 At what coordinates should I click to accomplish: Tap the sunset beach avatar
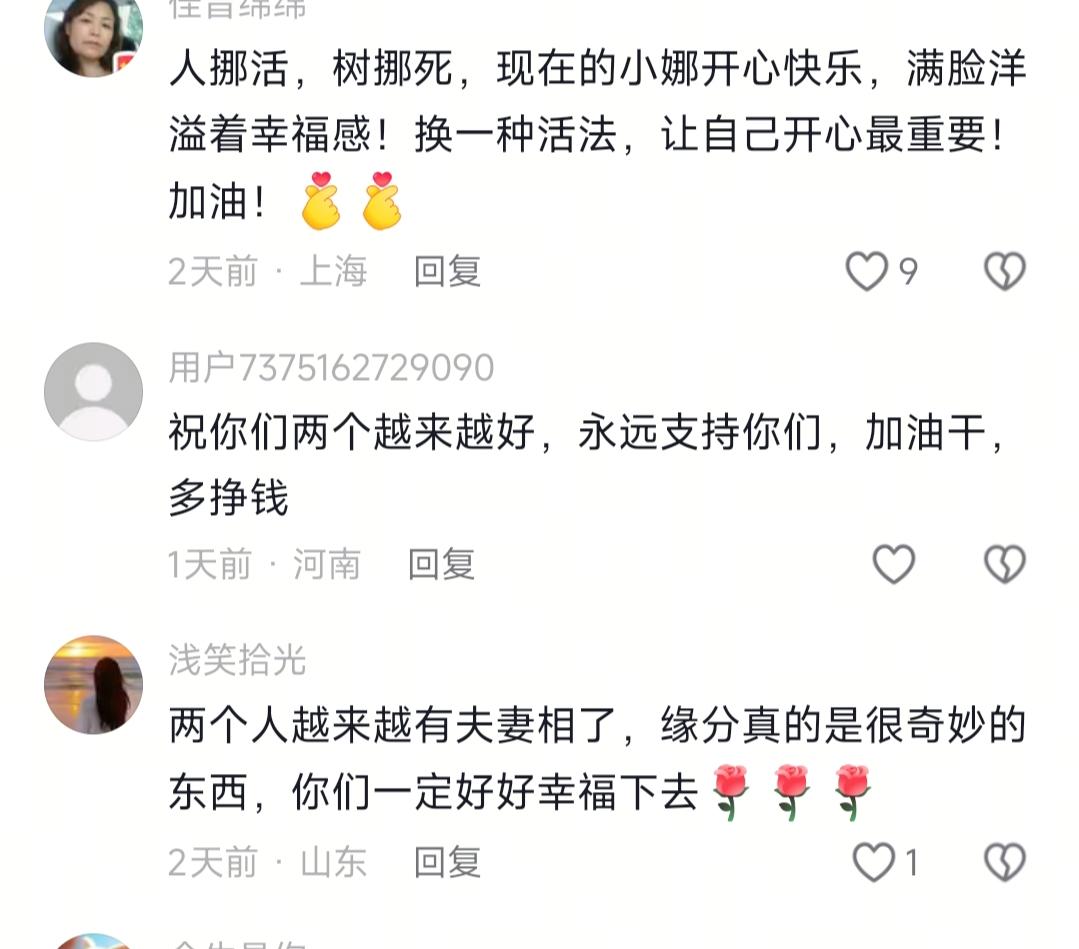point(94,685)
